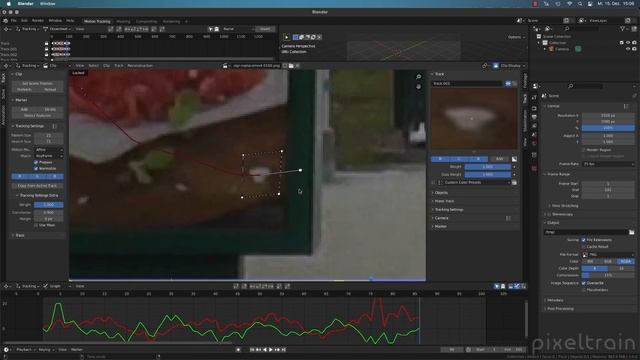Open the Apple menu
Viewport: 640px width, 360px height.
point(8,4)
